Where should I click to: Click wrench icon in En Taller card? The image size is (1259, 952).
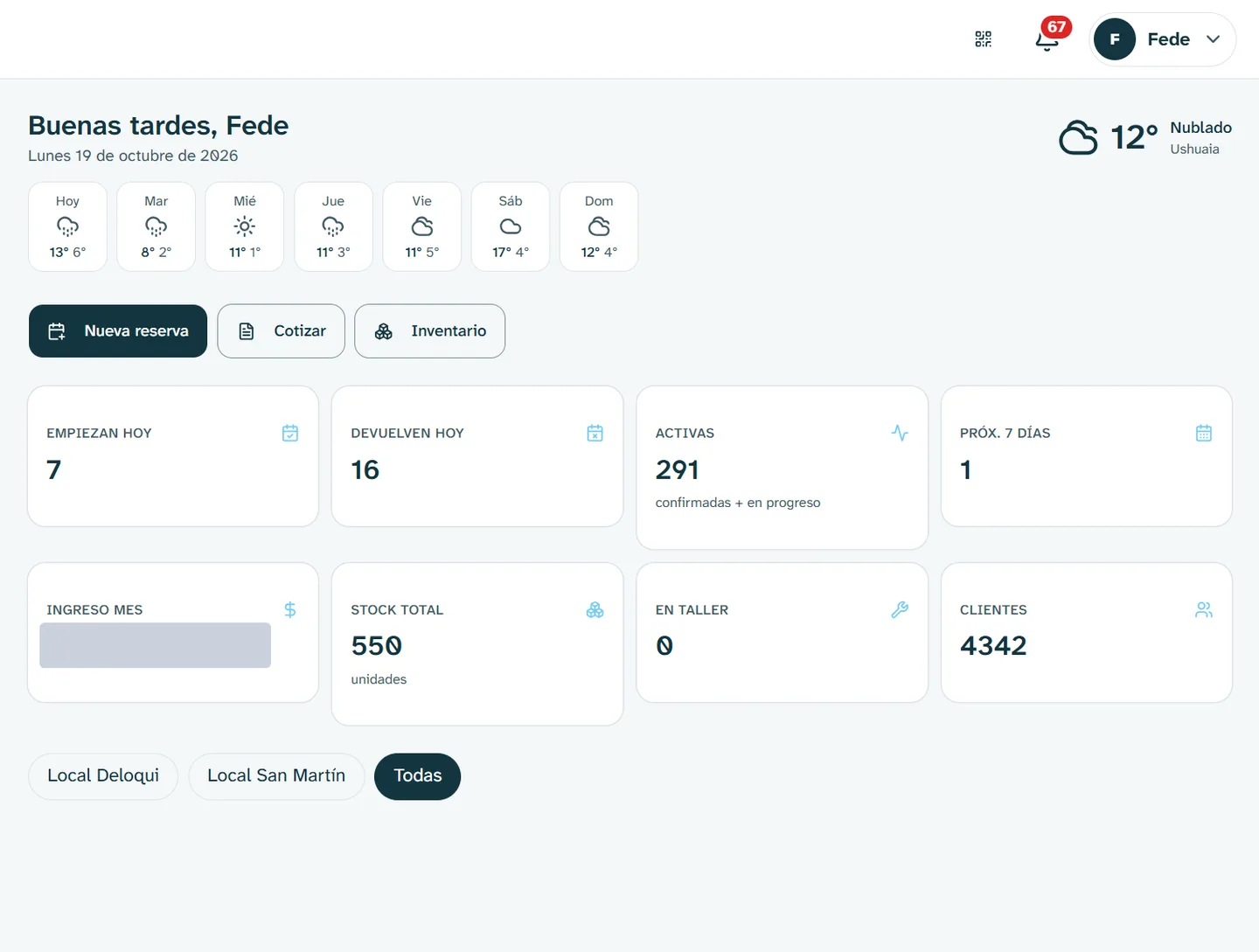tap(900, 609)
